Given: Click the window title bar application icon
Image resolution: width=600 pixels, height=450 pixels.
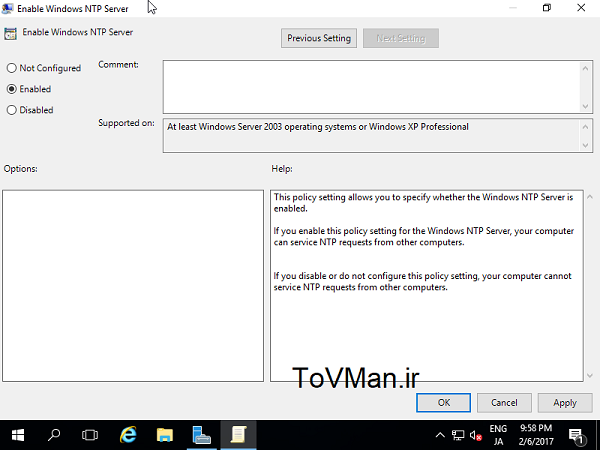Looking at the screenshot, I should [x=7, y=8].
